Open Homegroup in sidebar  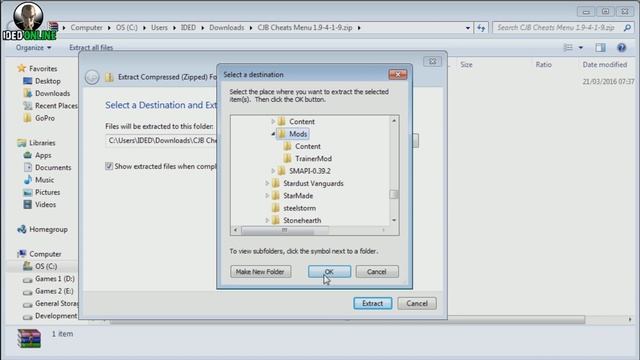click(x=48, y=229)
